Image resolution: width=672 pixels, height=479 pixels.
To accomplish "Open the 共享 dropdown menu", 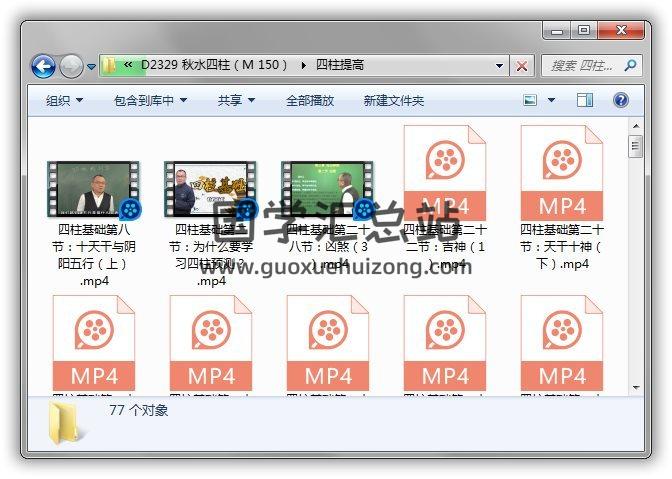I will (236, 101).
